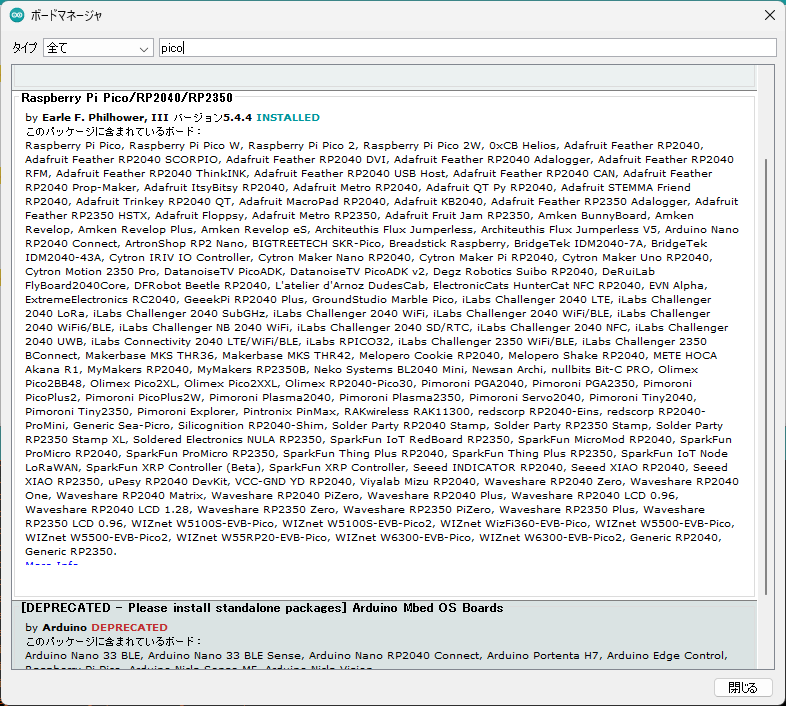Image resolution: width=786 pixels, height=706 pixels.
Task: Focus the search field containing pico
Action: point(466,48)
